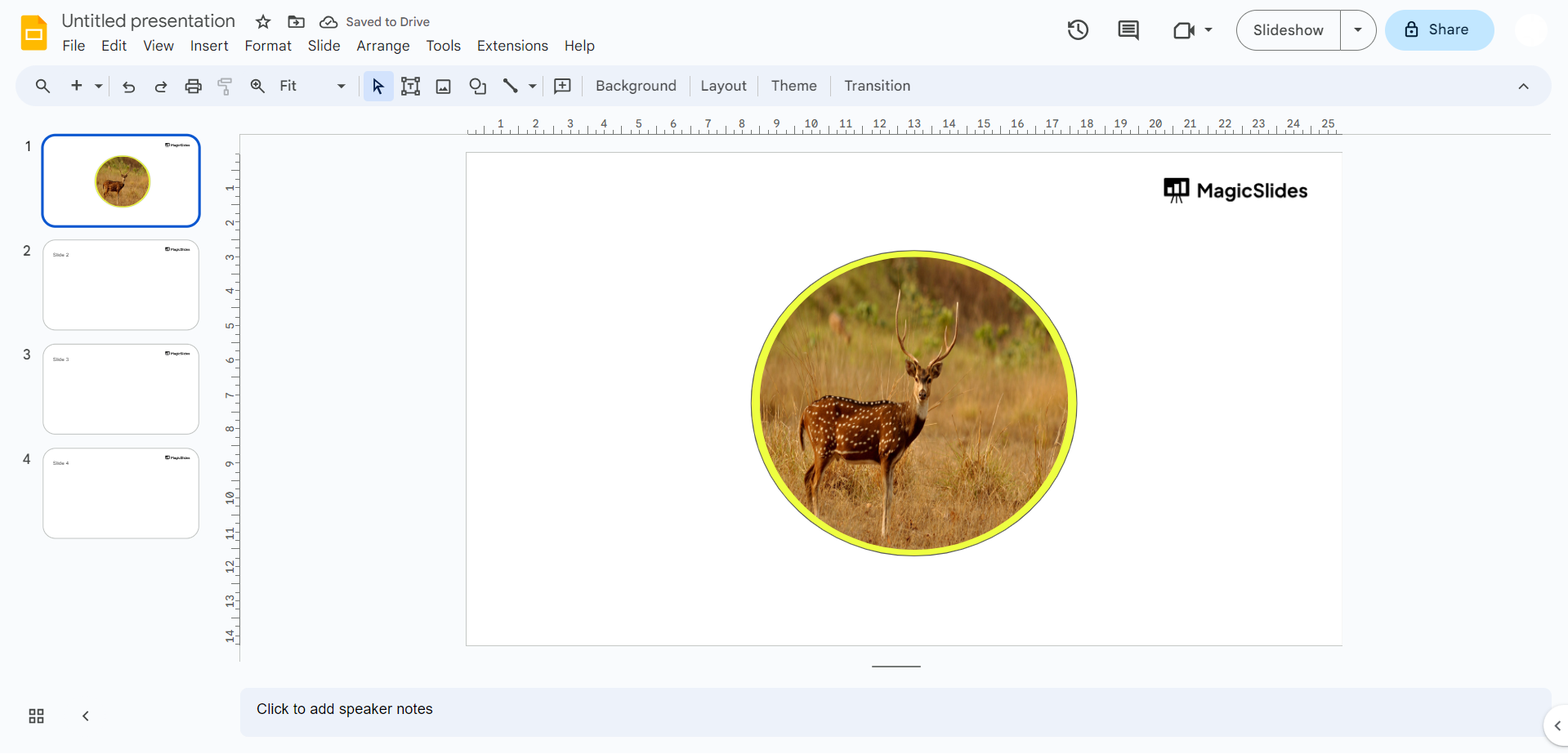
Task: Click the Background button
Action: coord(636,87)
